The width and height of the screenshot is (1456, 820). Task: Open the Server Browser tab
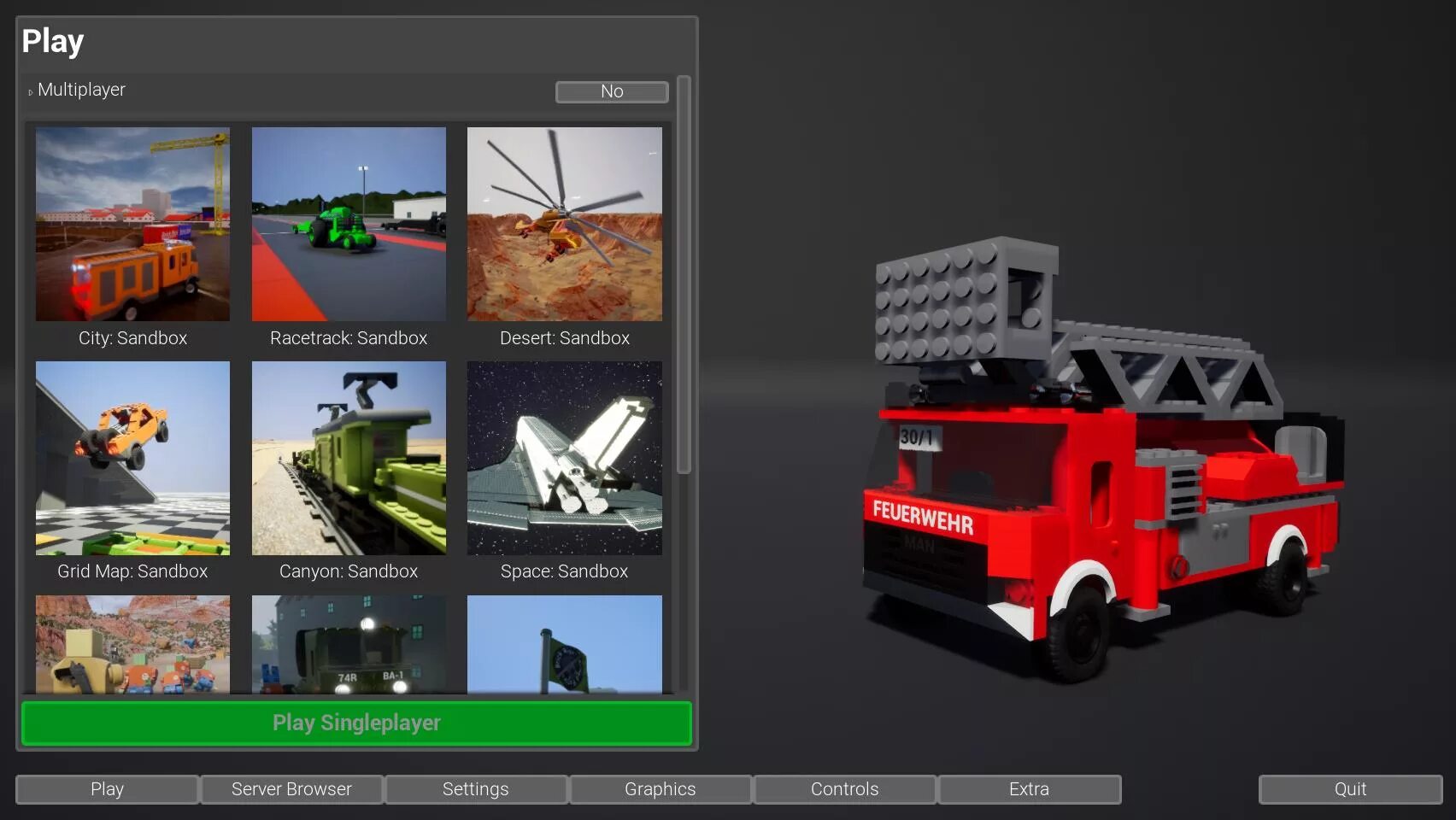tap(291, 789)
